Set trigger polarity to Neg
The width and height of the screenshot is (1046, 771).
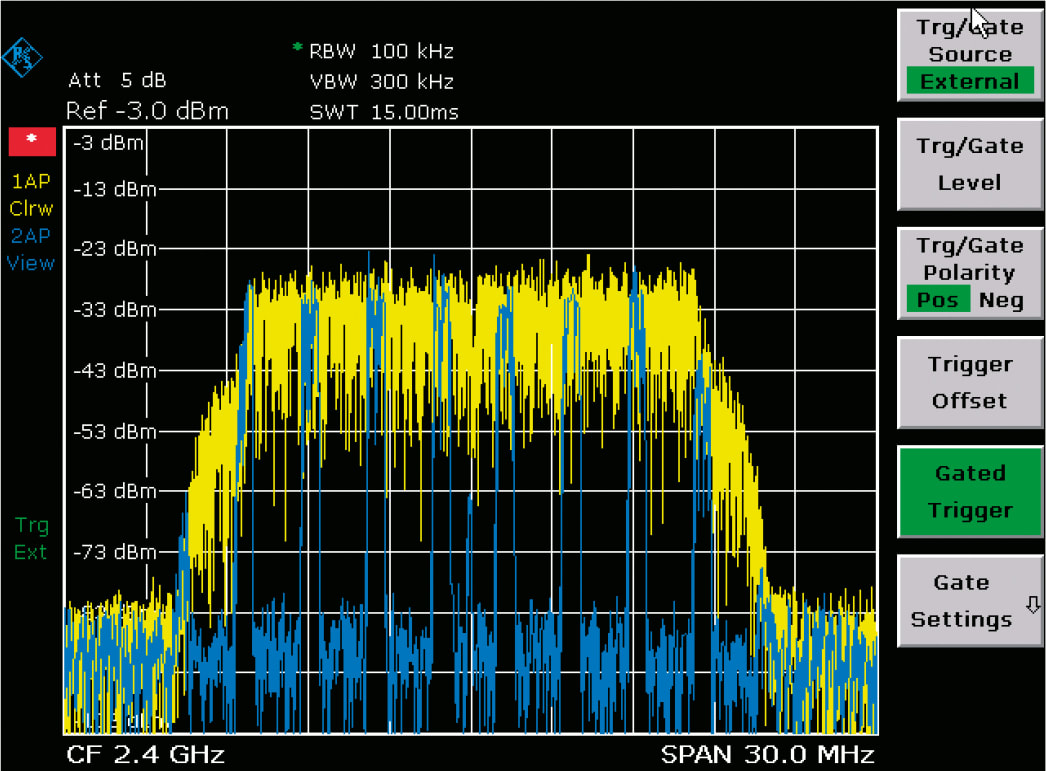point(1001,299)
